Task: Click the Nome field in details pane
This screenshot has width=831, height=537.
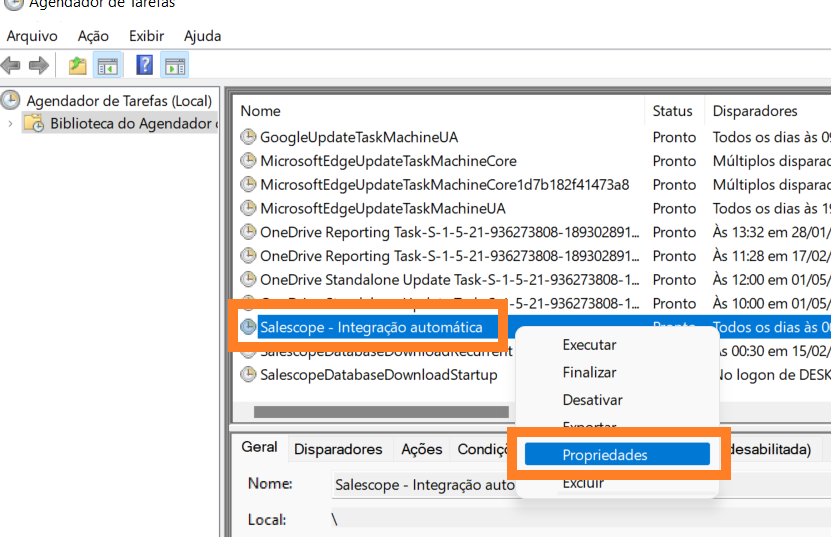Action: 423,485
